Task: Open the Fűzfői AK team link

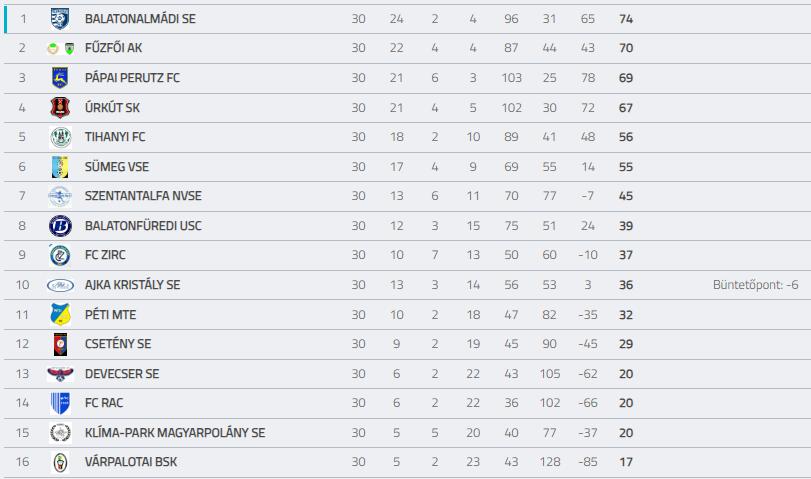Action: pyautogui.click(x=113, y=48)
